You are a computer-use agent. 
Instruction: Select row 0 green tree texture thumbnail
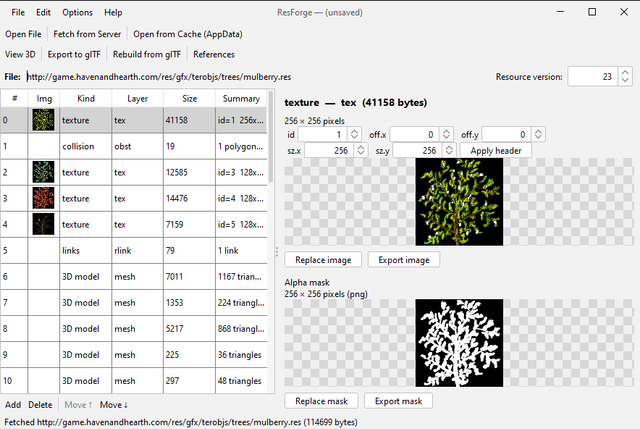click(43, 120)
